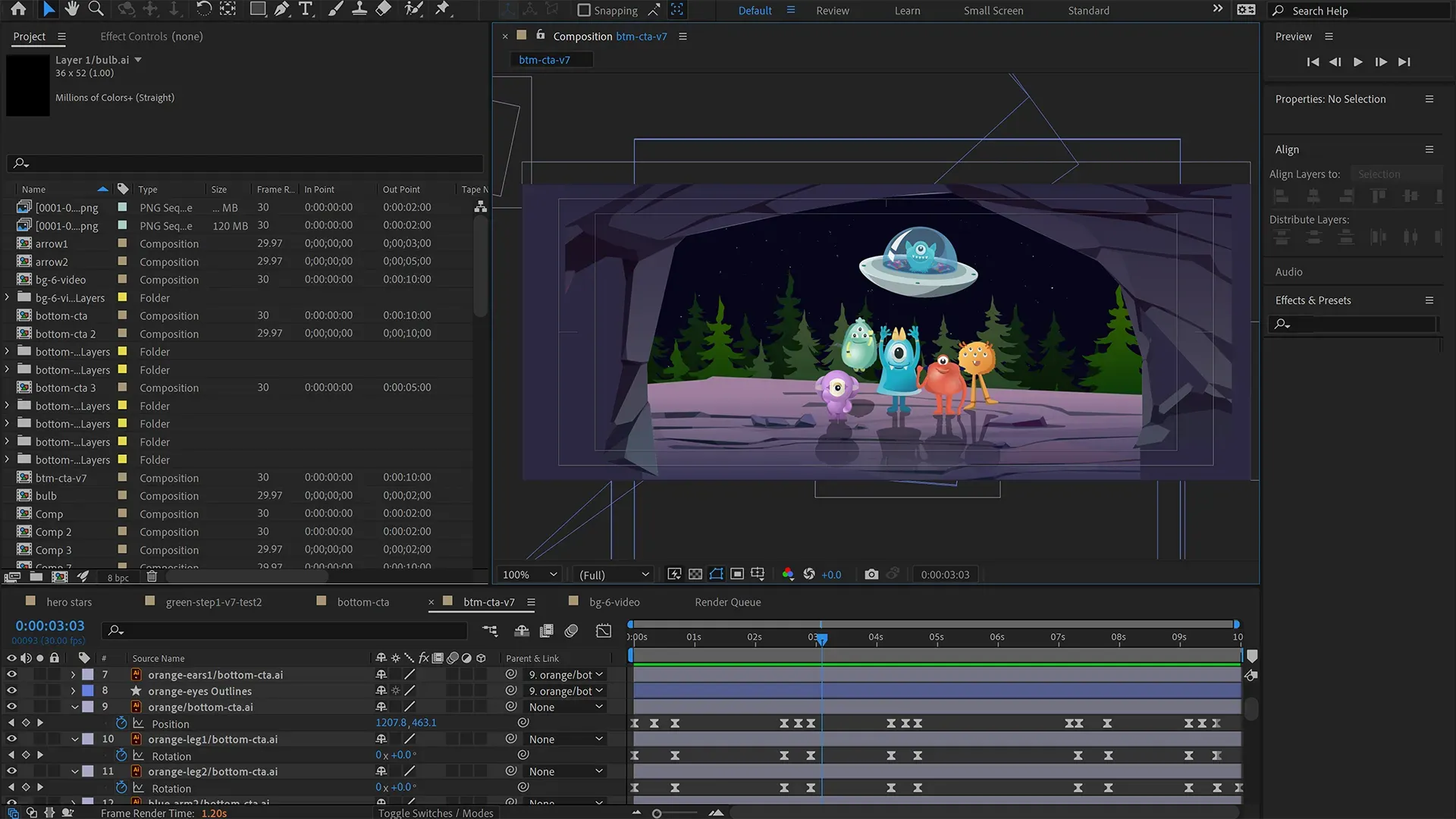
Task: Select the bulb composition in the Project panel
Action: coord(45,495)
